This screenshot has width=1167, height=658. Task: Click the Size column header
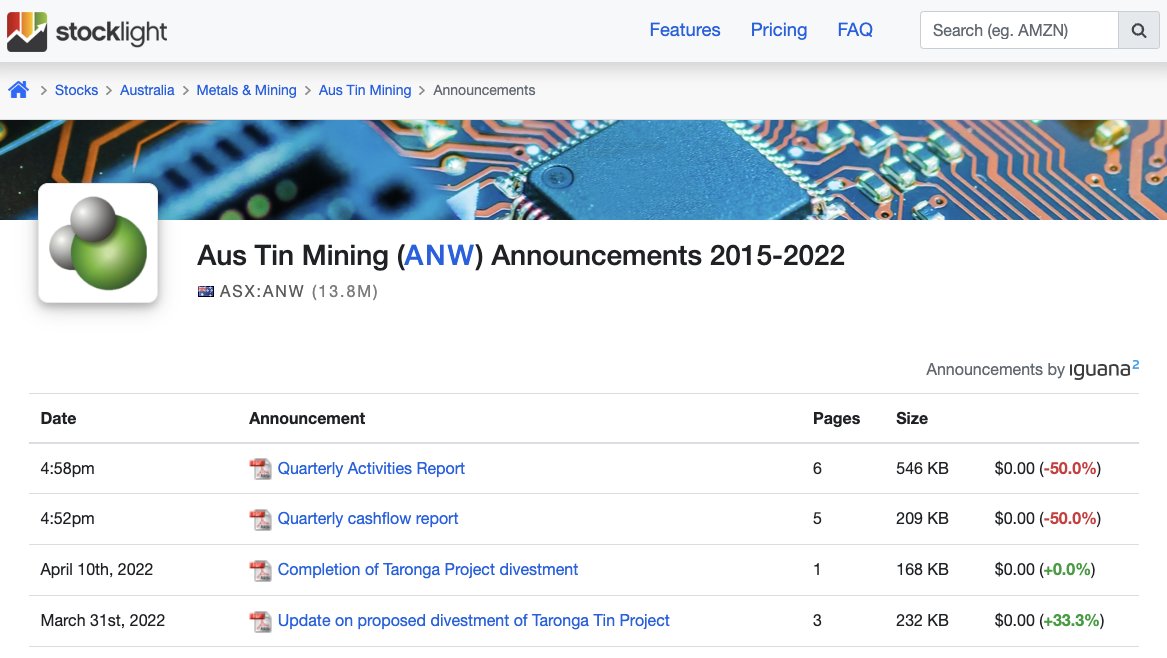[912, 418]
